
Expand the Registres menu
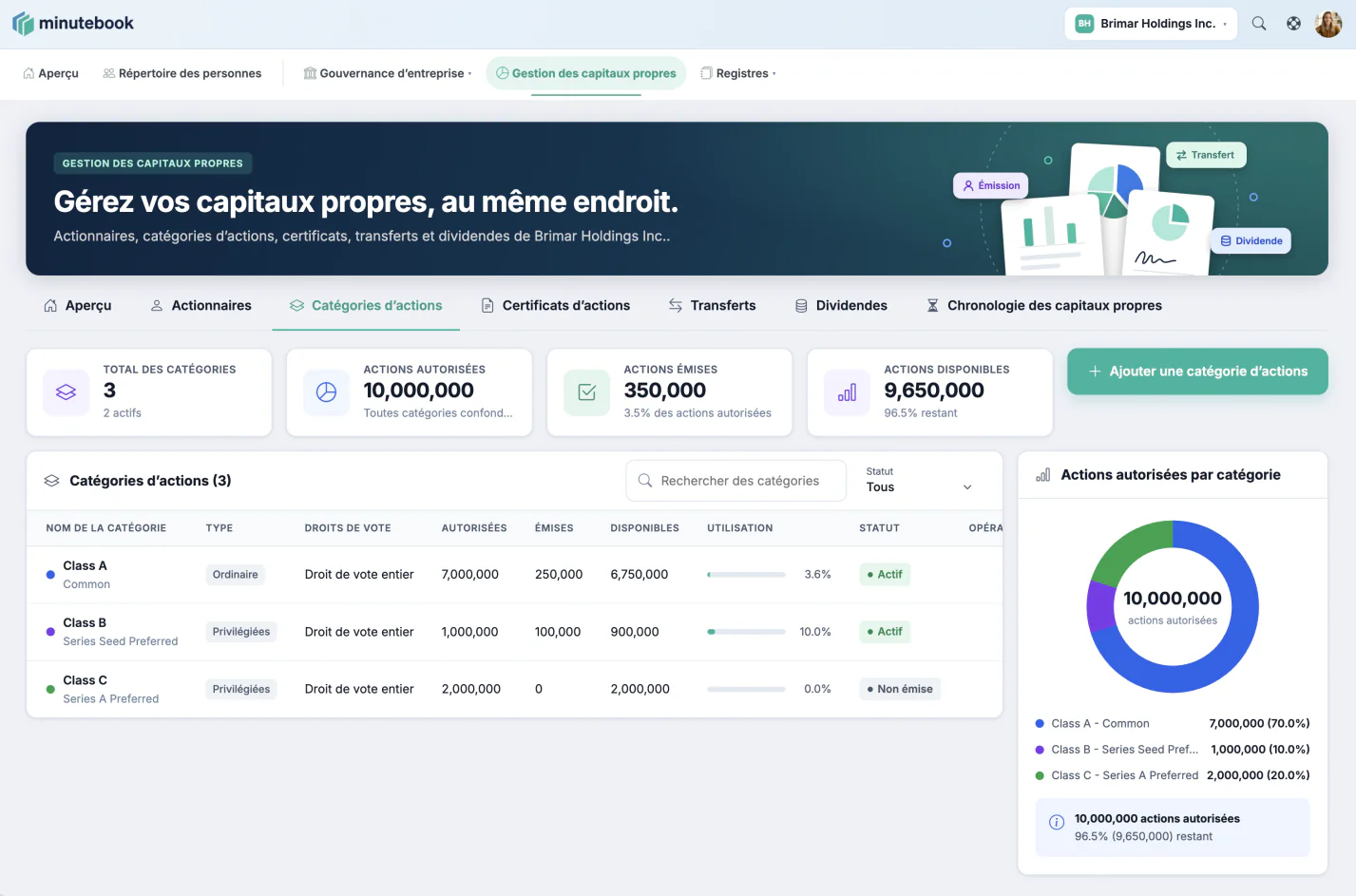[x=738, y=73]
